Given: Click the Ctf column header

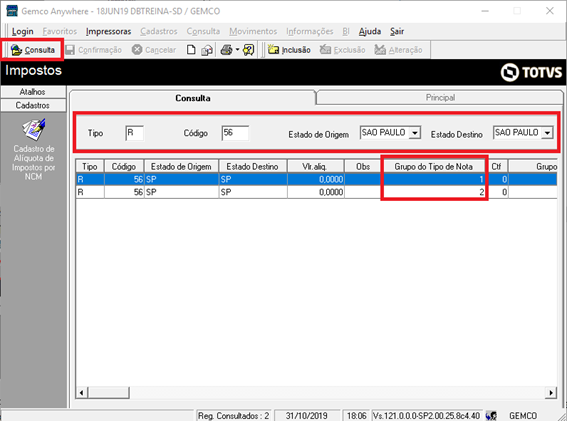Looking at the screenshot, I should pyautogui.click(x=496, y=166).
